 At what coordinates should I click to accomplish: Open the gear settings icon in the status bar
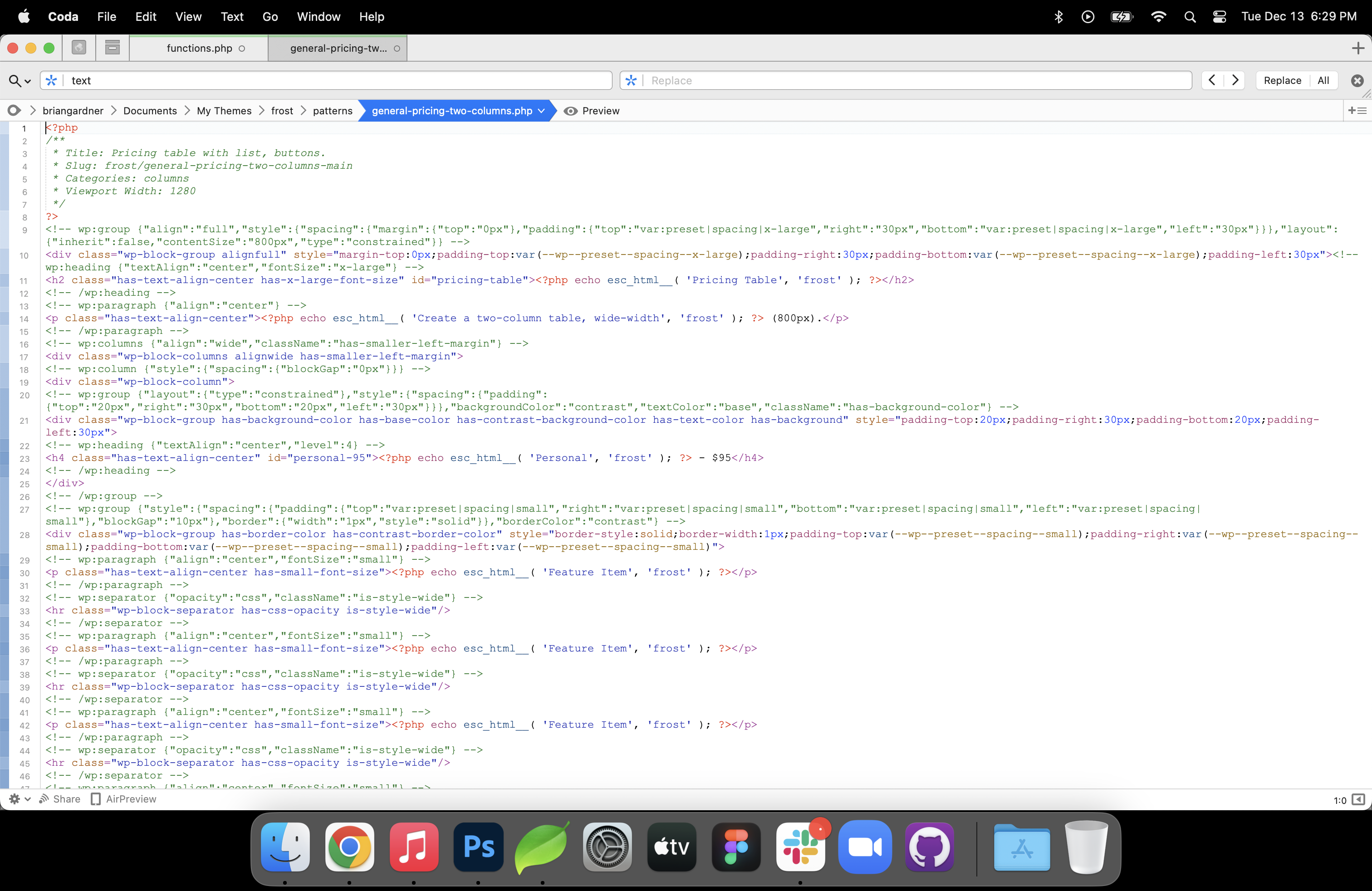click(14, 799)
